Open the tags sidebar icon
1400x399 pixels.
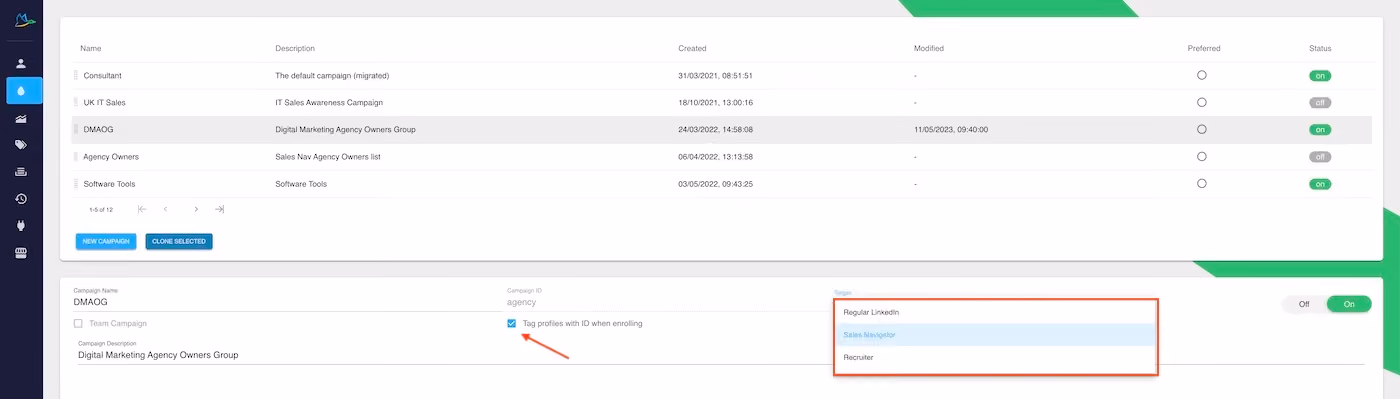pos(21,145)
